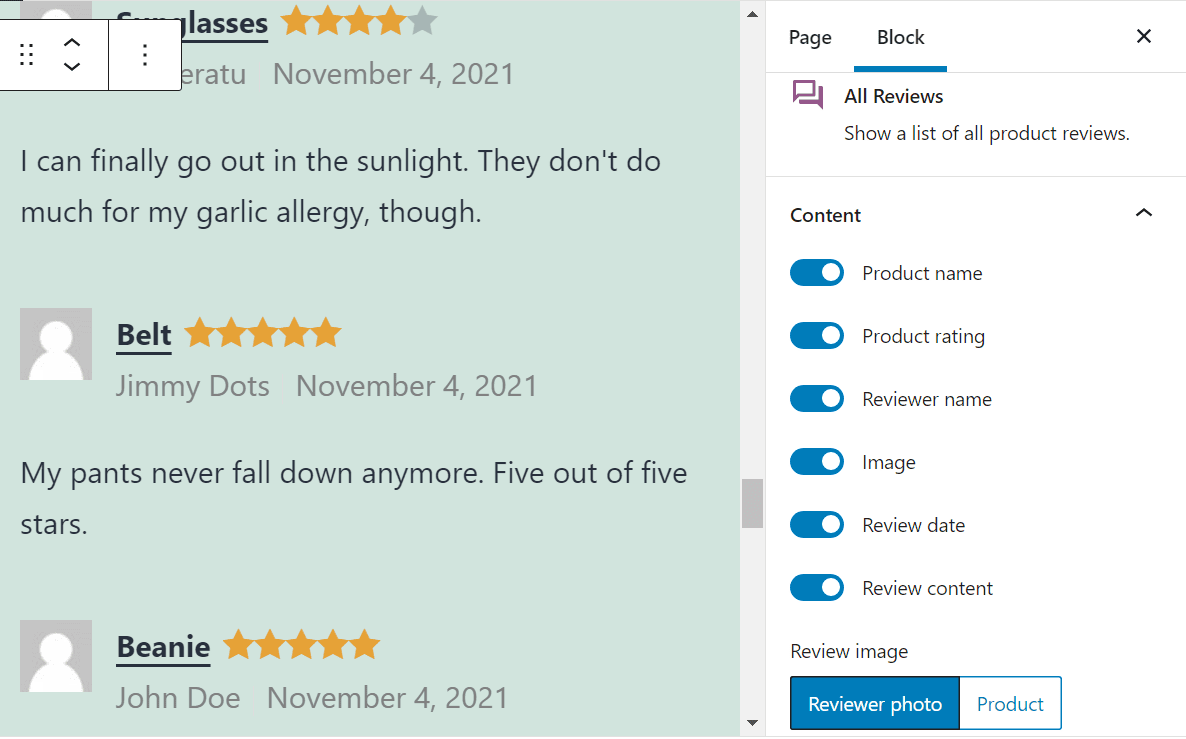Close the settings sidebar

pyautogui.click(x=1144, y=37)
